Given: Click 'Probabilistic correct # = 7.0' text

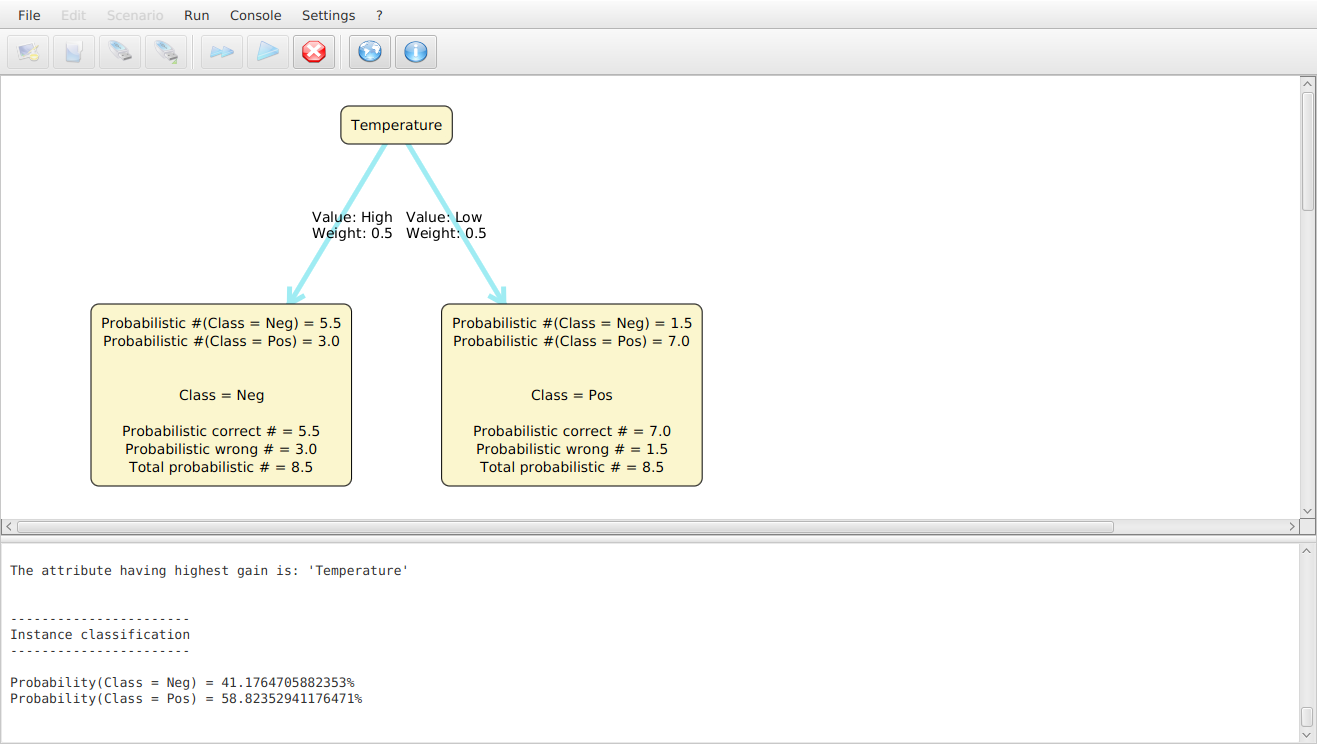Looking at the screenshot, I should [x=572, y=431].
